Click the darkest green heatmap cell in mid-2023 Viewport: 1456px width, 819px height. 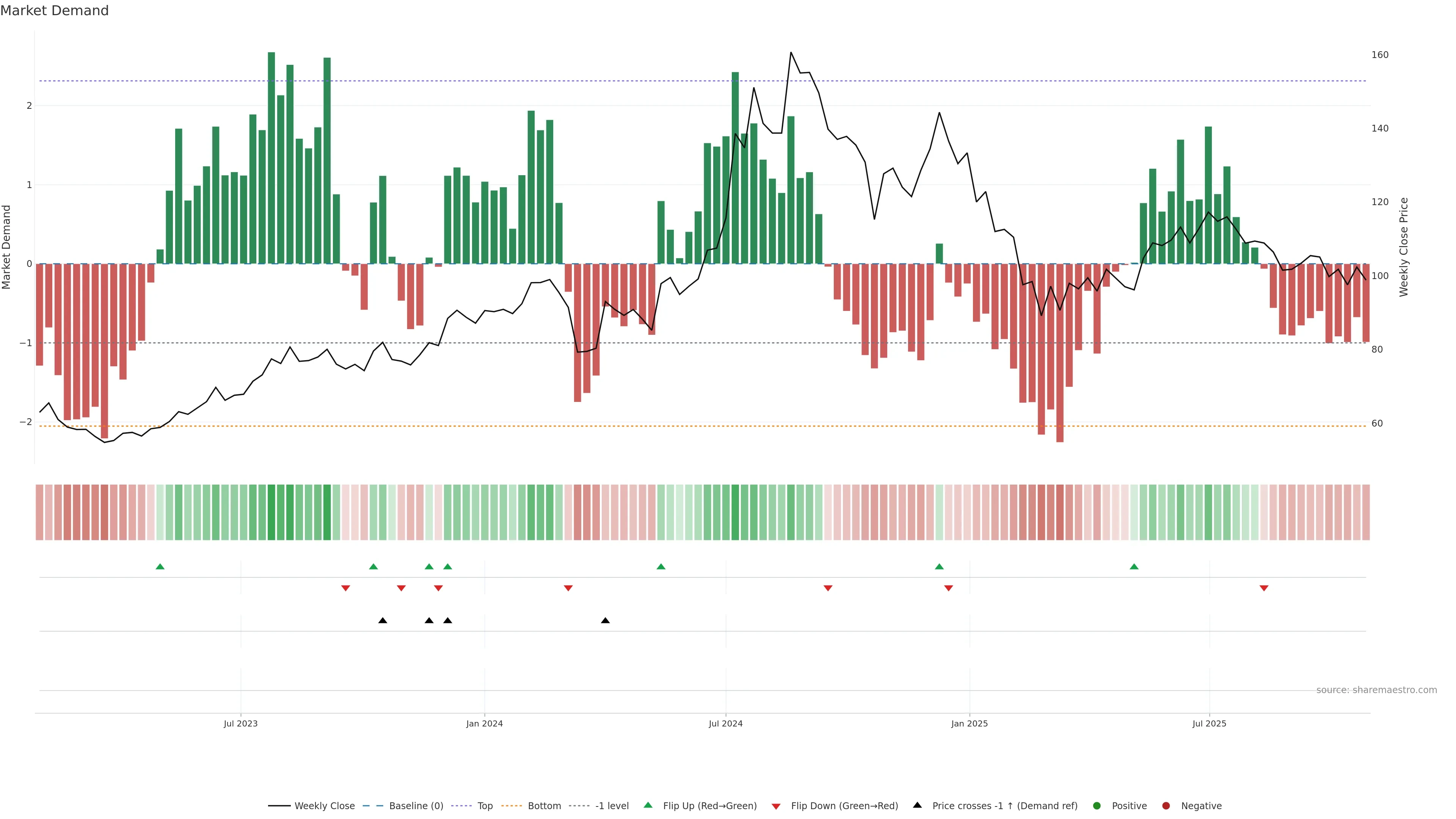click(271, 512)
